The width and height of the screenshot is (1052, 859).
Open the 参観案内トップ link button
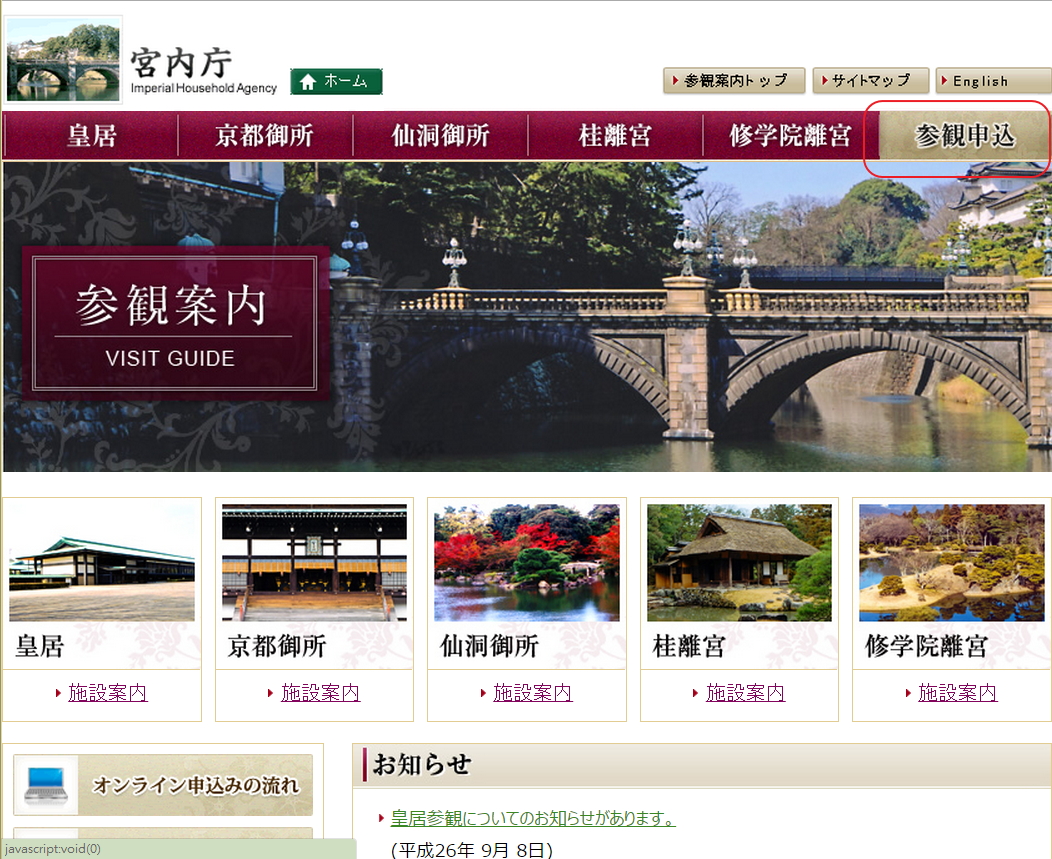pos(733,81)
